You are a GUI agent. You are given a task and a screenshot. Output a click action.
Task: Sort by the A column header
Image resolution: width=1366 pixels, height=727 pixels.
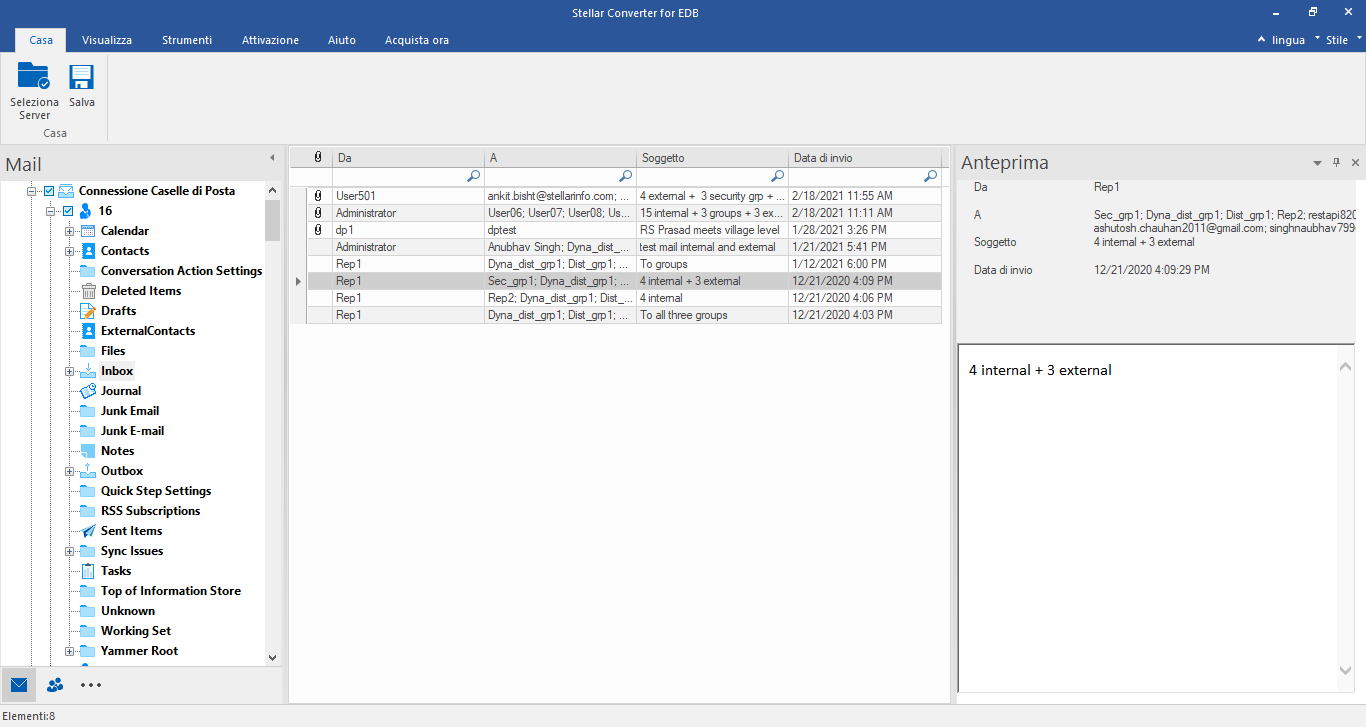coord(560,158)
